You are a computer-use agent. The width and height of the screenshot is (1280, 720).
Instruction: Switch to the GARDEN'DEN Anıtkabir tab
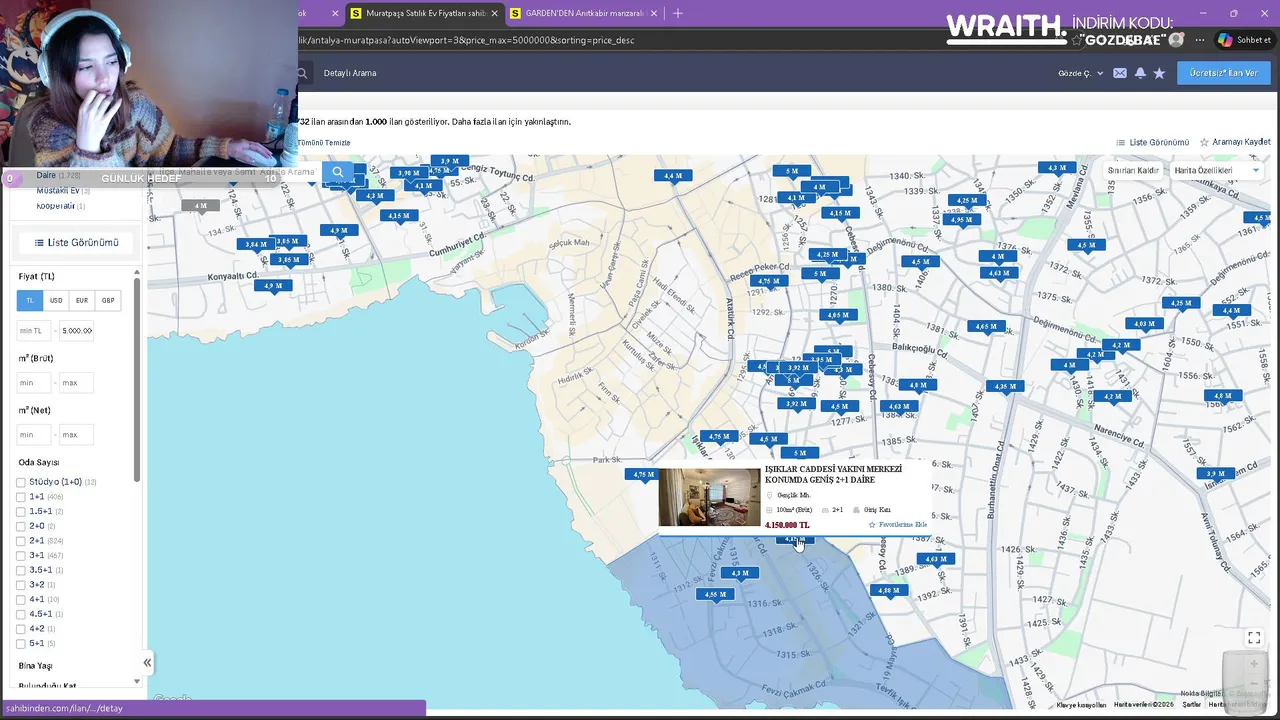[x=584, y=13]
